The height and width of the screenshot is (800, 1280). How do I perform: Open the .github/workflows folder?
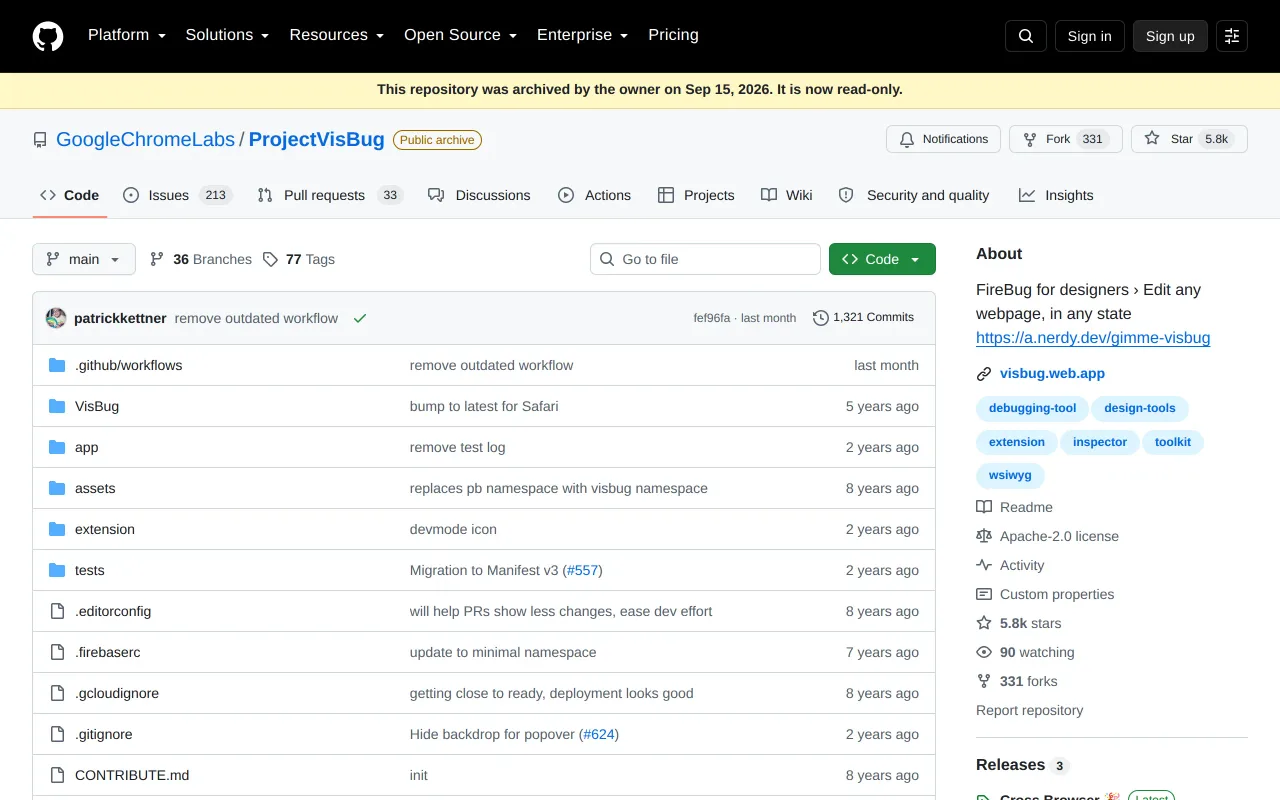(x=128, y=365)
